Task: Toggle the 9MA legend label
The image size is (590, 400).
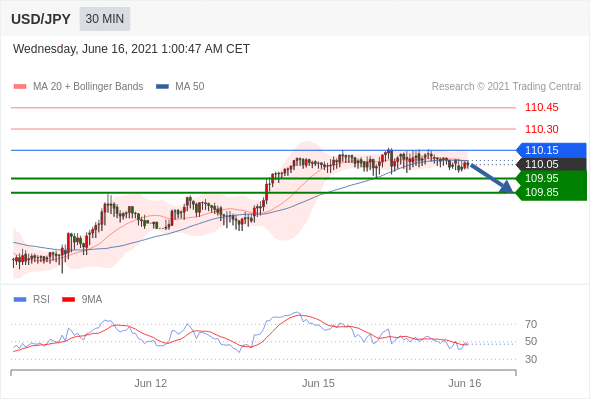Action: (92, 300)
